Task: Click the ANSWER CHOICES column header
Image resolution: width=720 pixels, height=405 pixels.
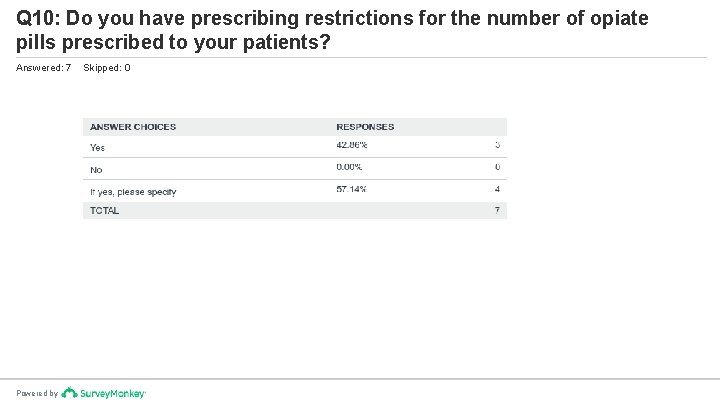Action: [x=133, y=127]
